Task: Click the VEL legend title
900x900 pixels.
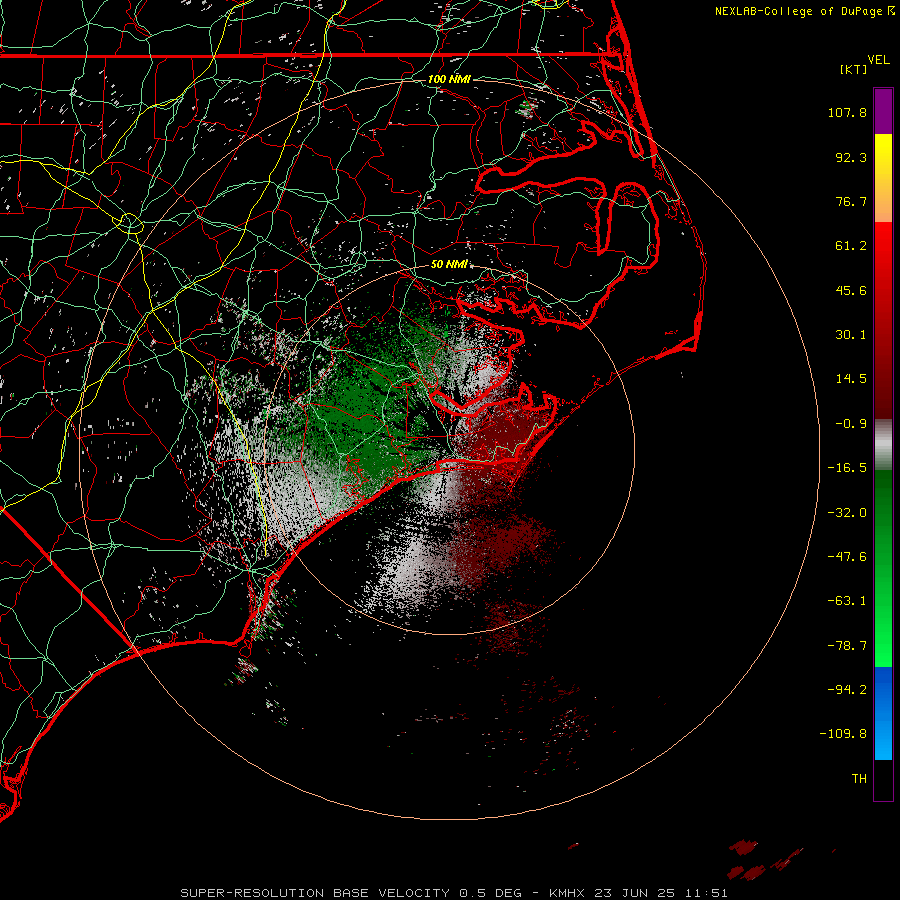Action: [x=878, y=60]
